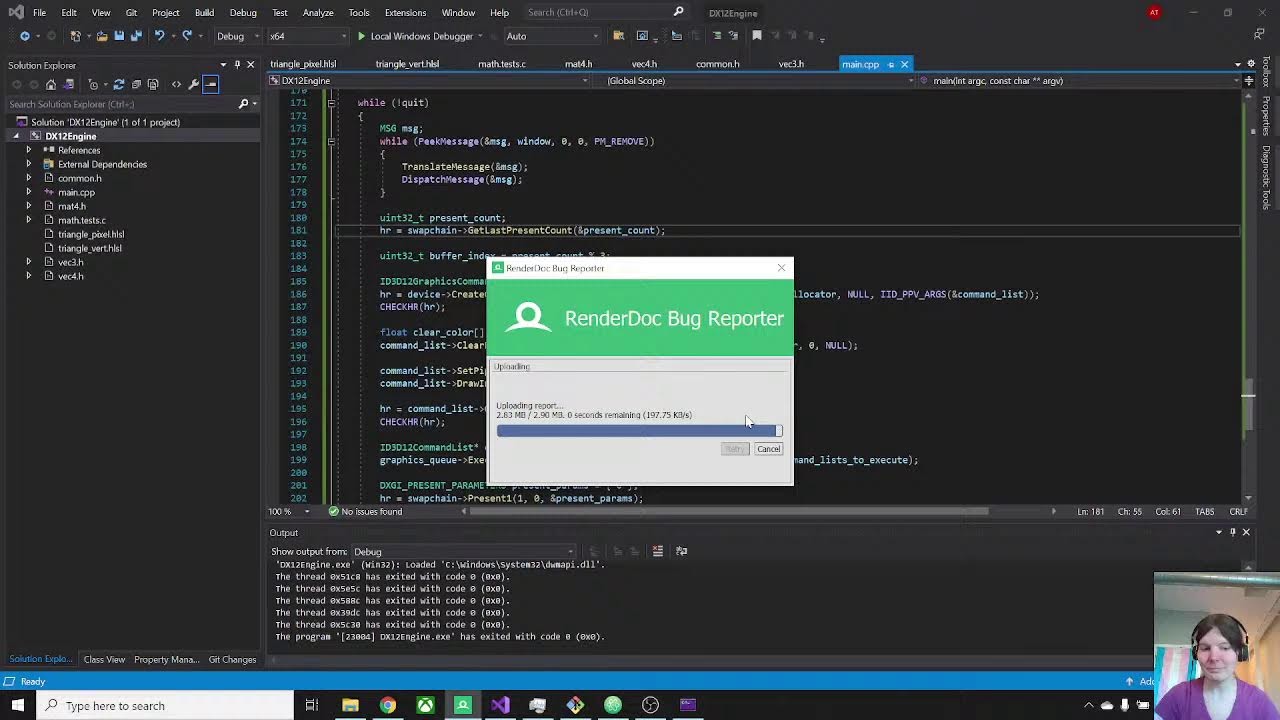
Task: Click the Redo arrow icon
Action: click(186, 36)
